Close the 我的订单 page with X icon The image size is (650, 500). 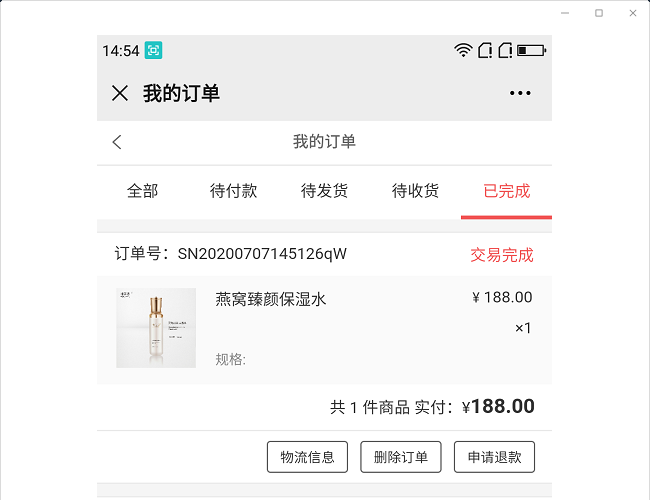point(120,93)
